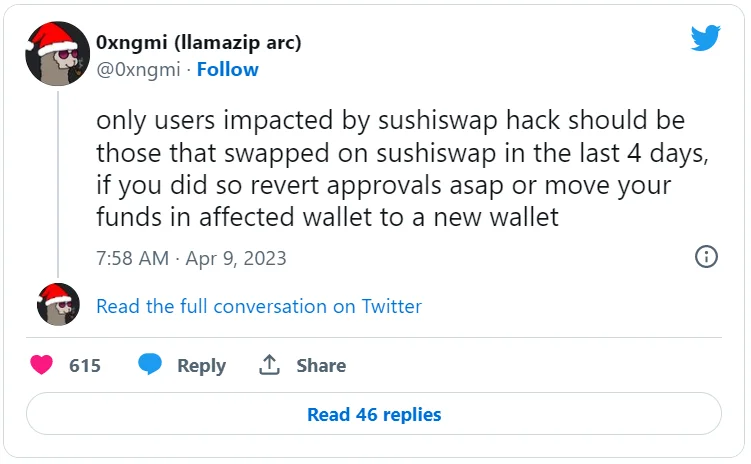Click the share upload arrow icon
Image resolution: width=751 pixels, height=464 pixels.
click(x=269, y=365)
